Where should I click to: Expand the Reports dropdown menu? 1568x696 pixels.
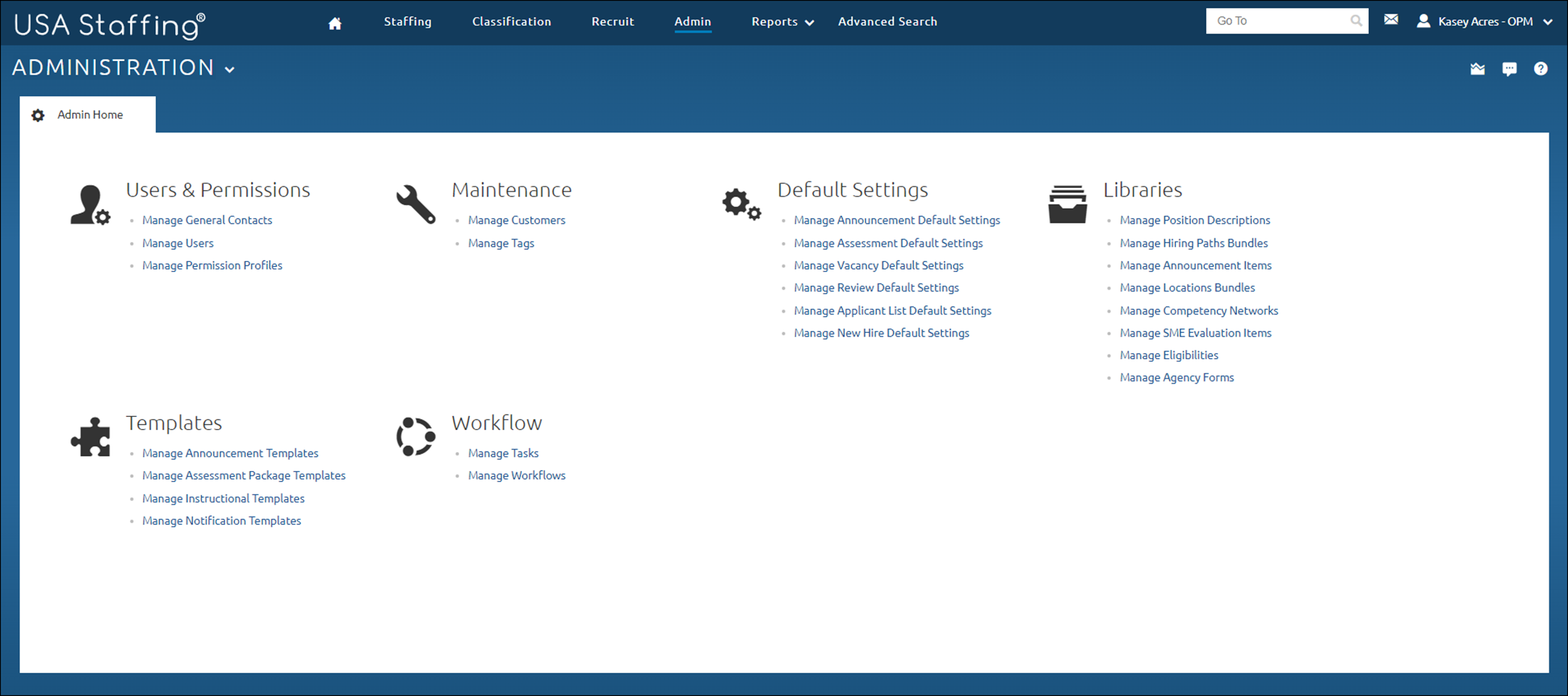782,22
